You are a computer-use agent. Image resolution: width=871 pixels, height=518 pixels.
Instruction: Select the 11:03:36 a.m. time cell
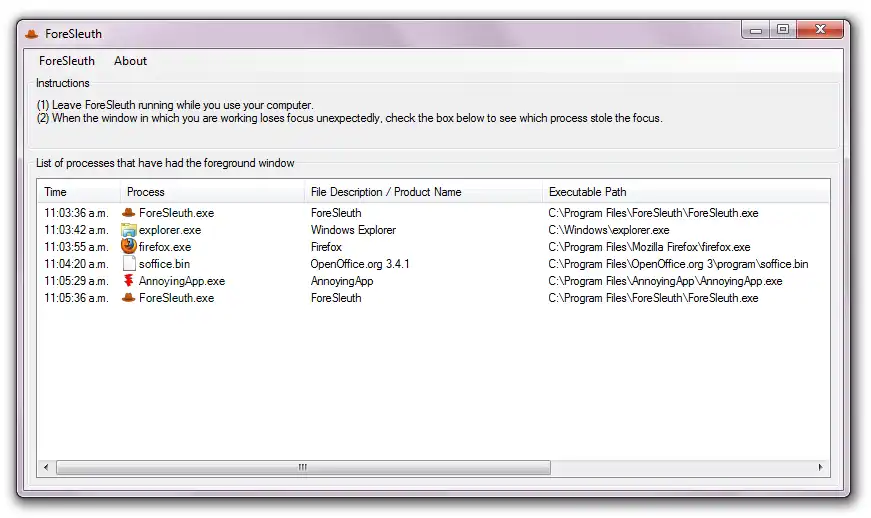point(76,213)
